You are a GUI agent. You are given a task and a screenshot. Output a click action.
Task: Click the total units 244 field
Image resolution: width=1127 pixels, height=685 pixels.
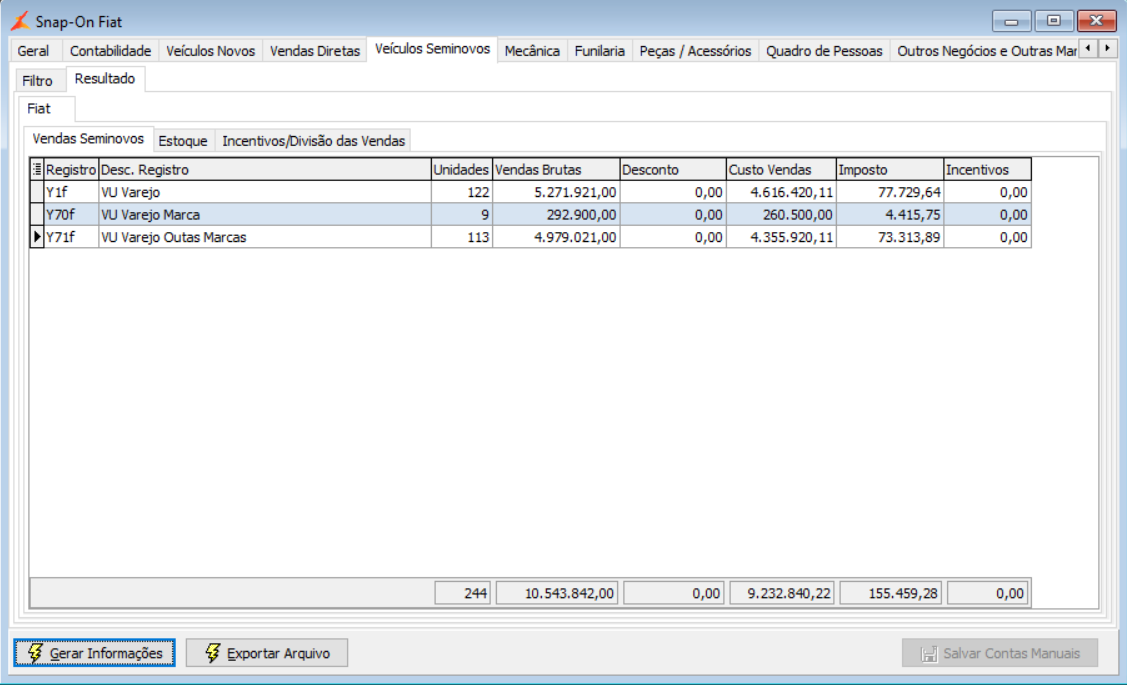pyautogui.click(x=462, y=593)
